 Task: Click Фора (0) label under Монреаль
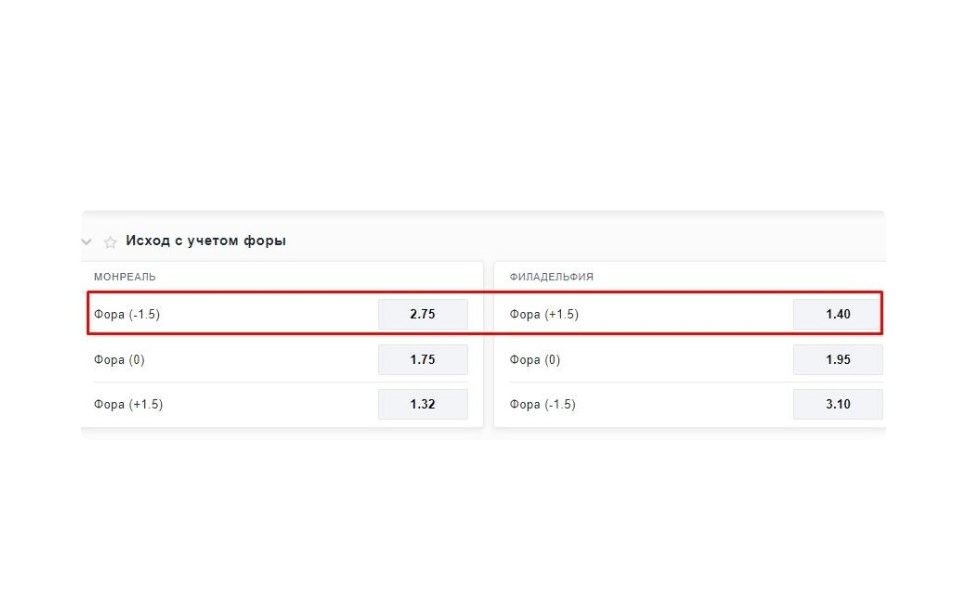tap(119, 360)
